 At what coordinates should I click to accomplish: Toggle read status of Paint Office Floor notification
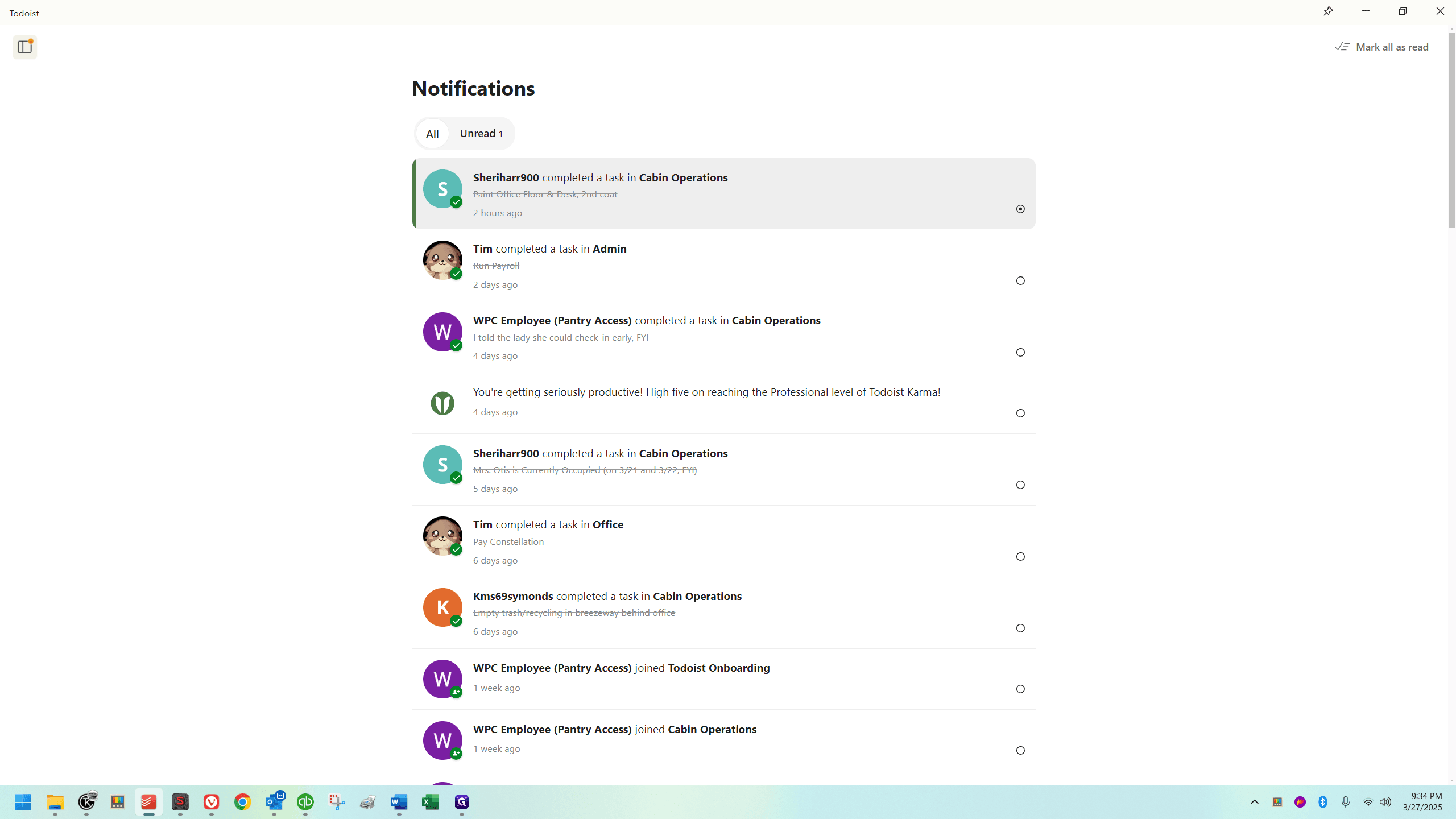click(x=1020, y=209)
